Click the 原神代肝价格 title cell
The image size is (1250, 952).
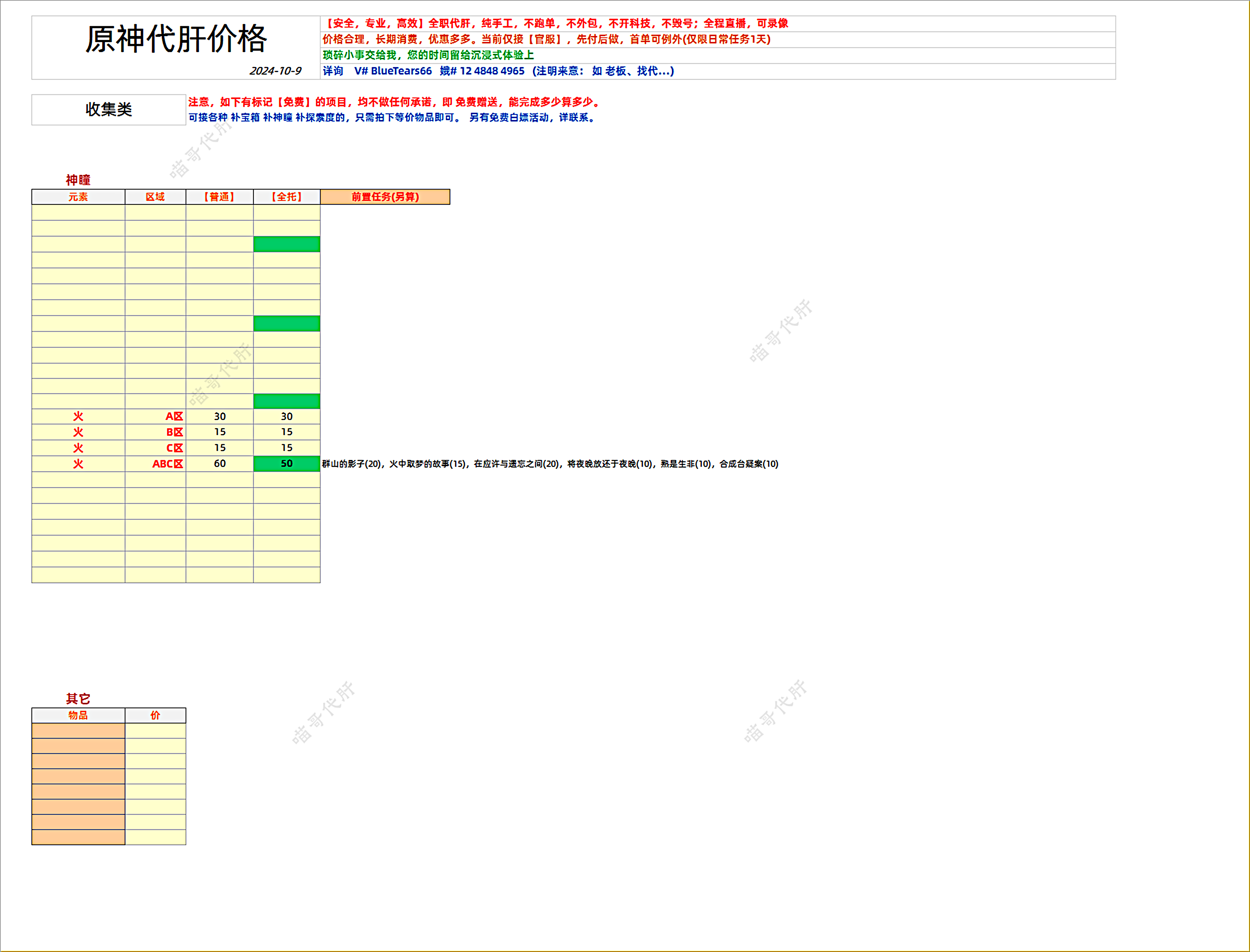(176, 40)
